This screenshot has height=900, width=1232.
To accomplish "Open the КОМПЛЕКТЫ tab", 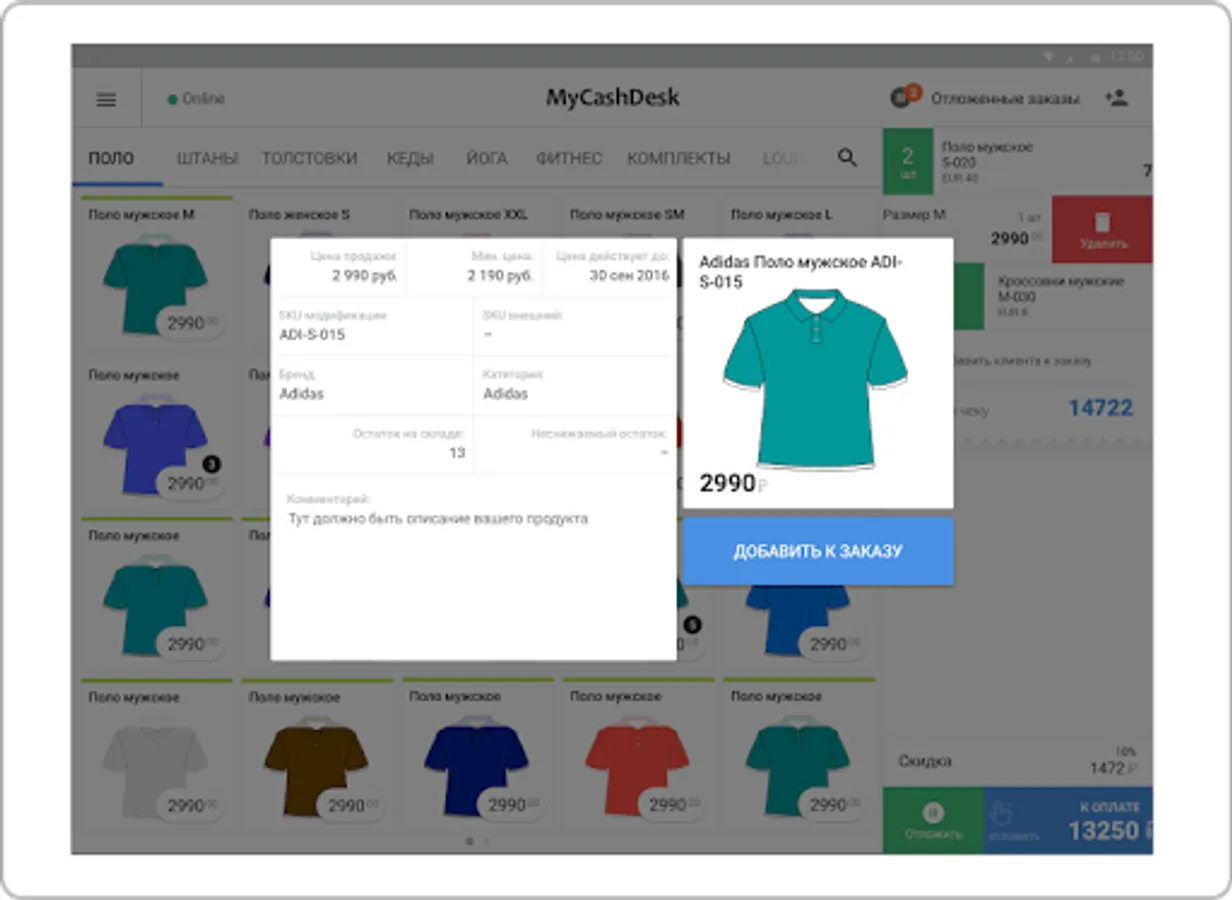I will pos(678,158).
